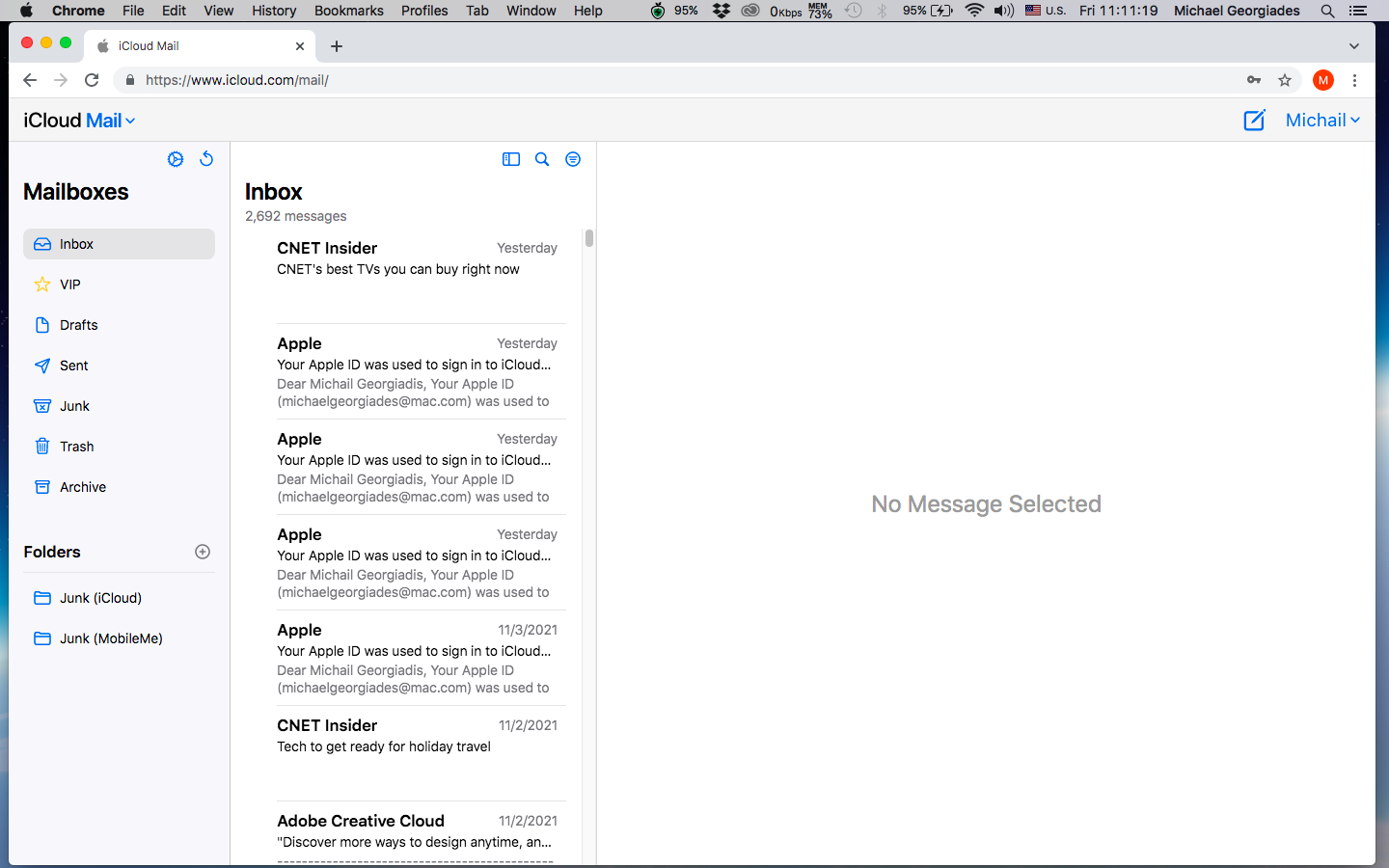Click the Junk bin icon
Image resolution: width=1389 pixels, height=868 pixels.
coord(42,406)
